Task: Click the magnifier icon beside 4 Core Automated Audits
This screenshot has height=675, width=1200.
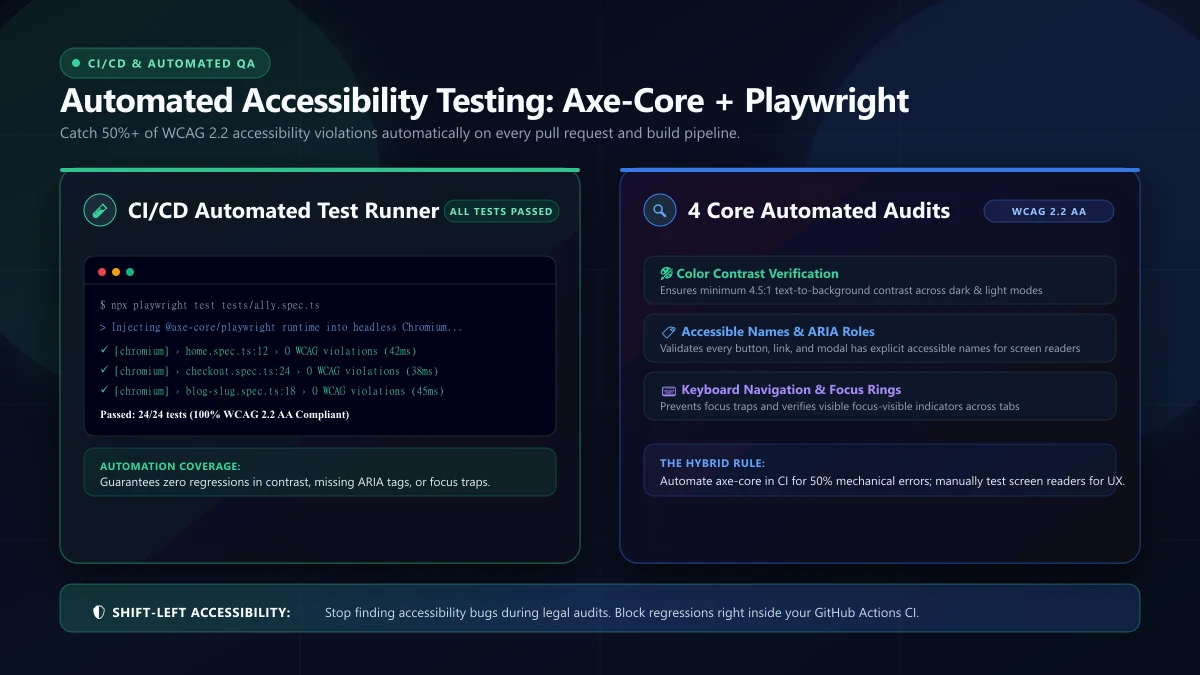Action: point(660,211)
